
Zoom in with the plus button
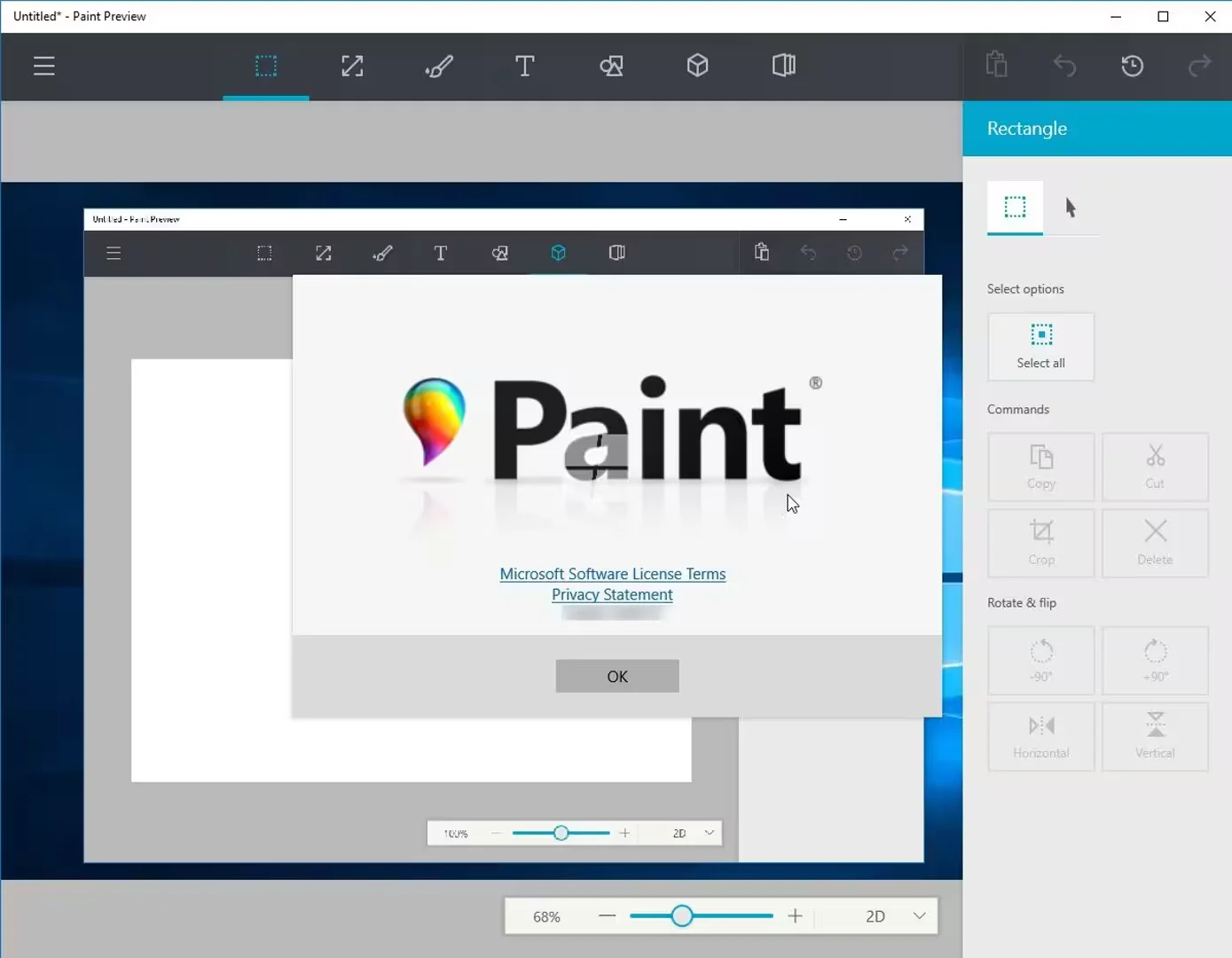(x=795, y=916)
